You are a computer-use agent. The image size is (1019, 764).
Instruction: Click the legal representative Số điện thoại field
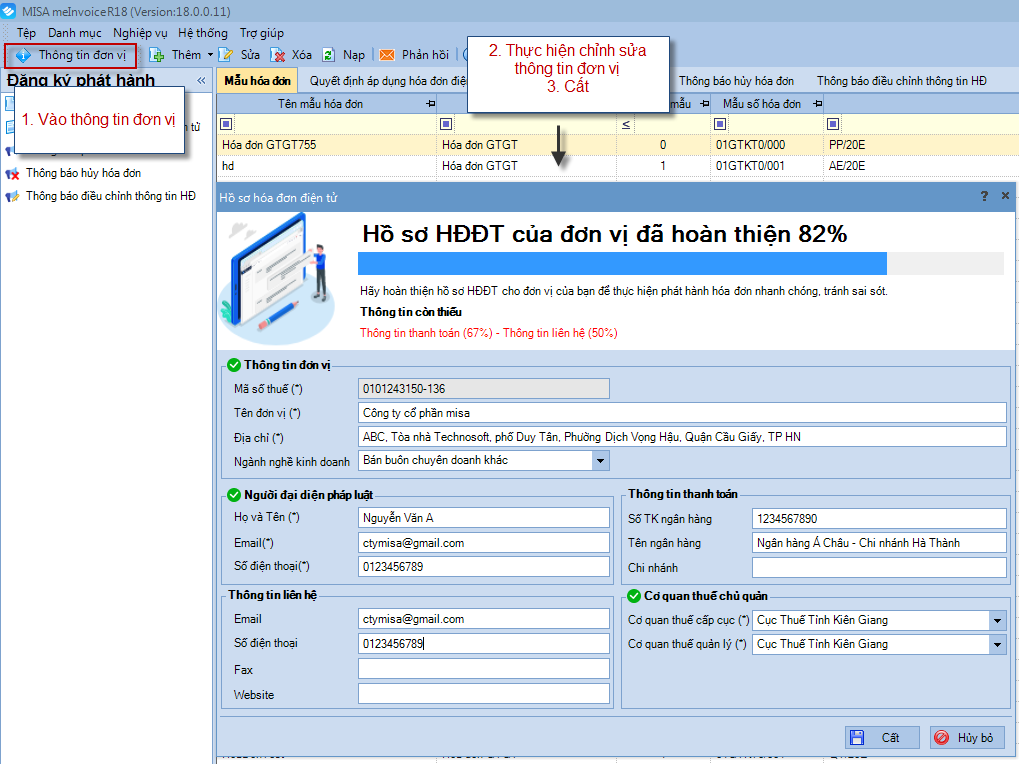pos(484,567)
